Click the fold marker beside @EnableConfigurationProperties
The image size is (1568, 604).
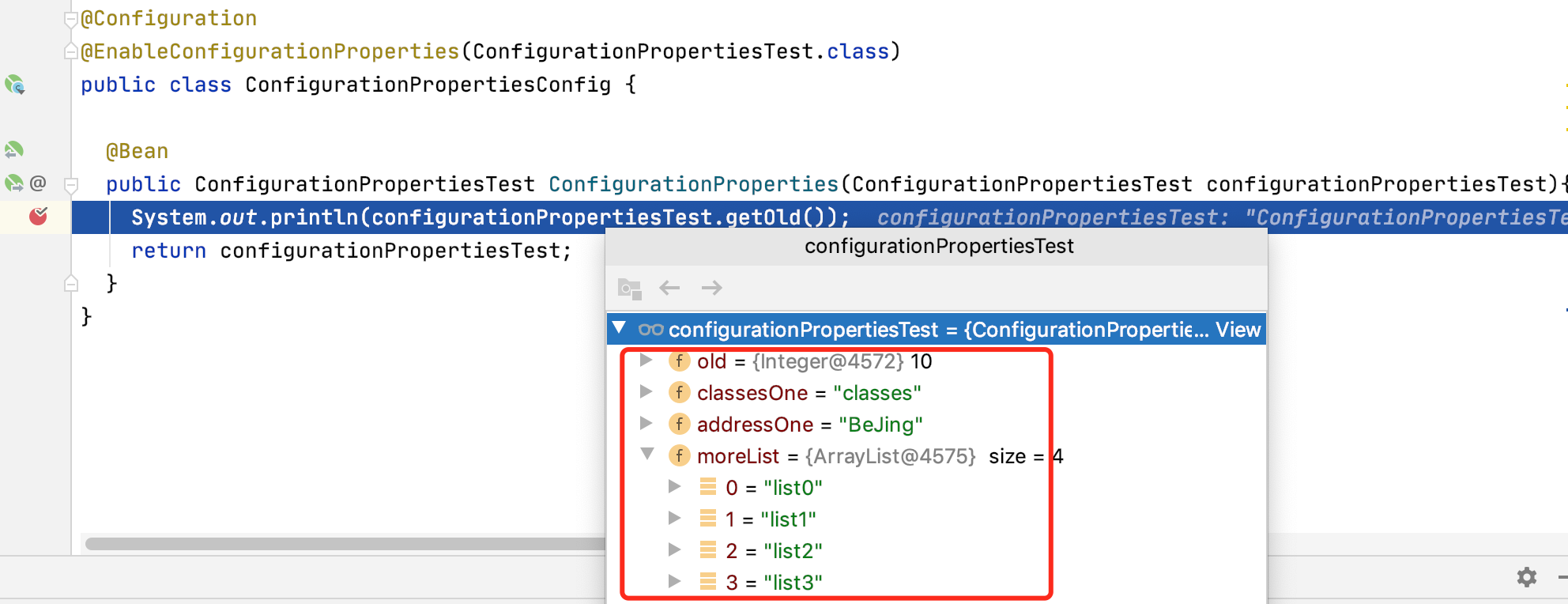pyautogui.click(x=71, y=52)
